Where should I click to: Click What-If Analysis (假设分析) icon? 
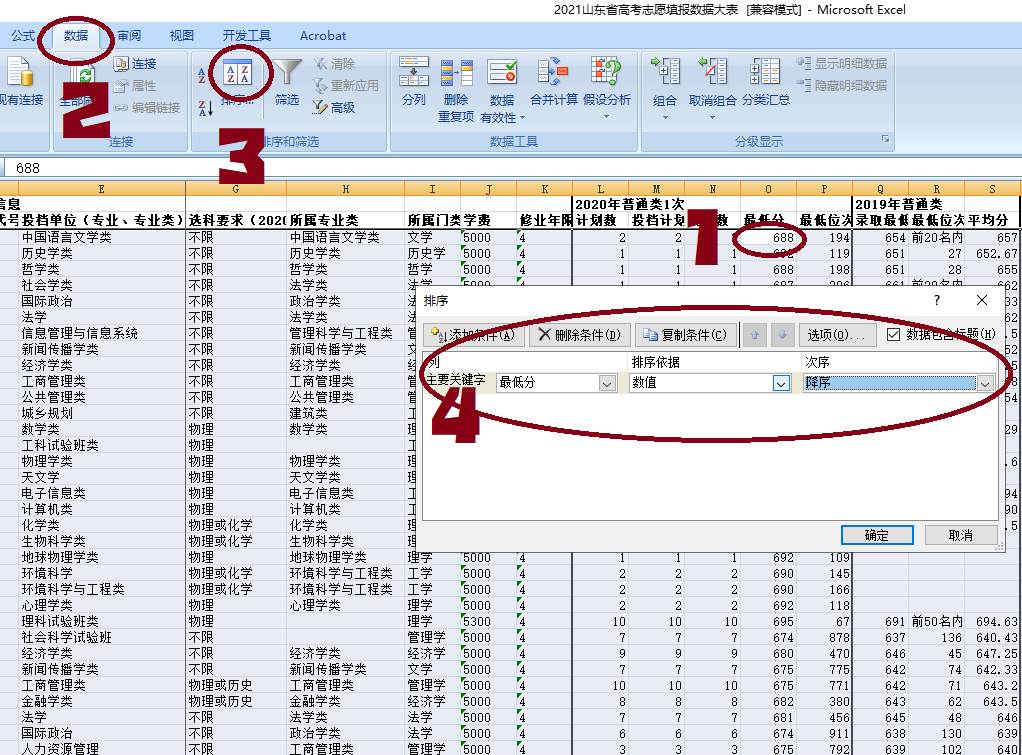(x=606, y=71)
